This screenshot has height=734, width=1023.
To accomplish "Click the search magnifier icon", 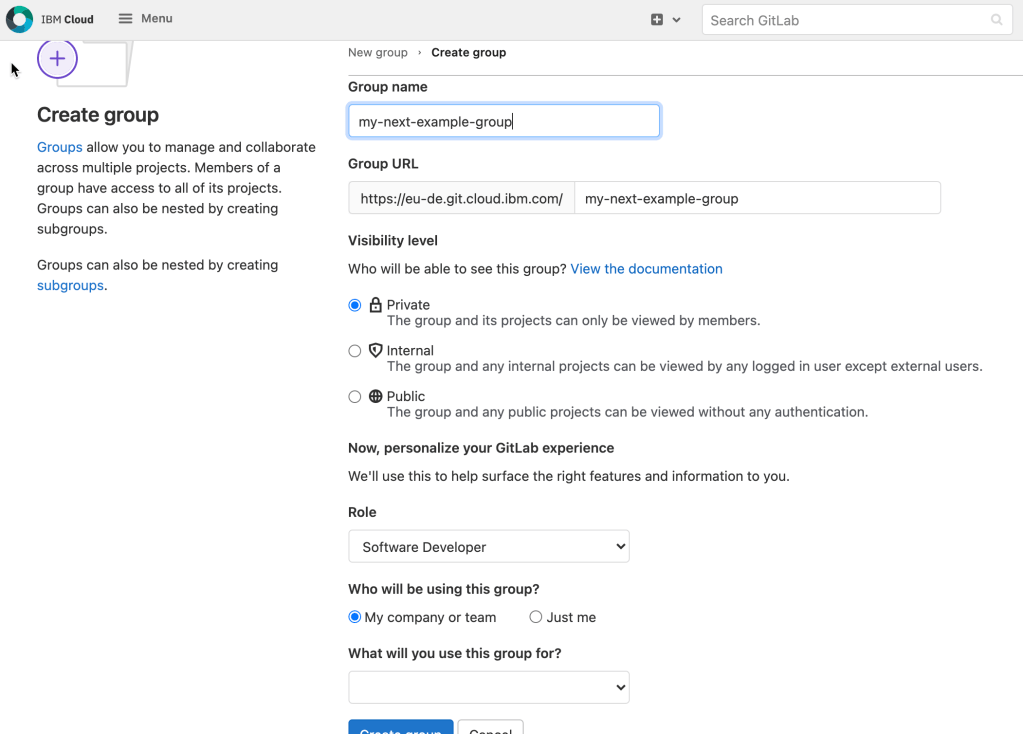I will (x=996, y=20).
